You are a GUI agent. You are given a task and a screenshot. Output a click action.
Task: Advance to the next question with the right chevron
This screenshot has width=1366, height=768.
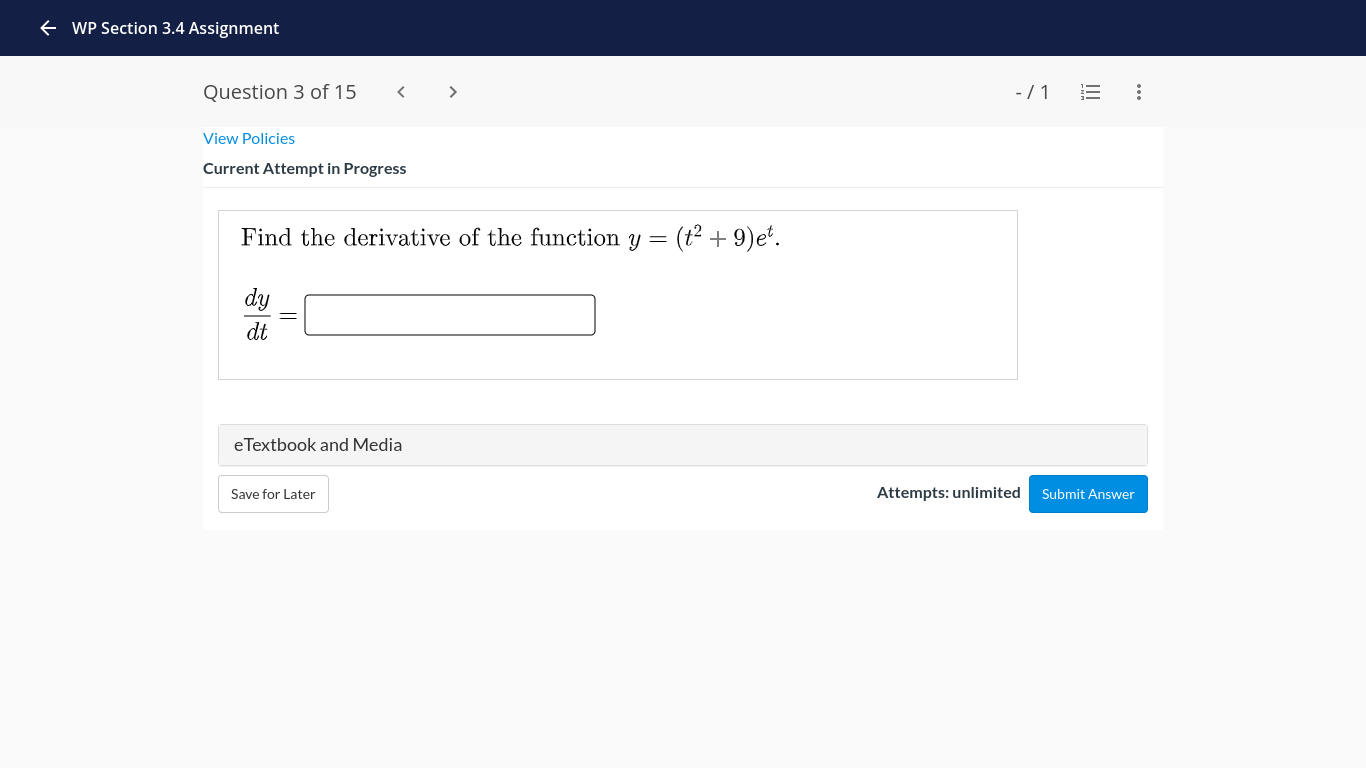tap(452, 91)
